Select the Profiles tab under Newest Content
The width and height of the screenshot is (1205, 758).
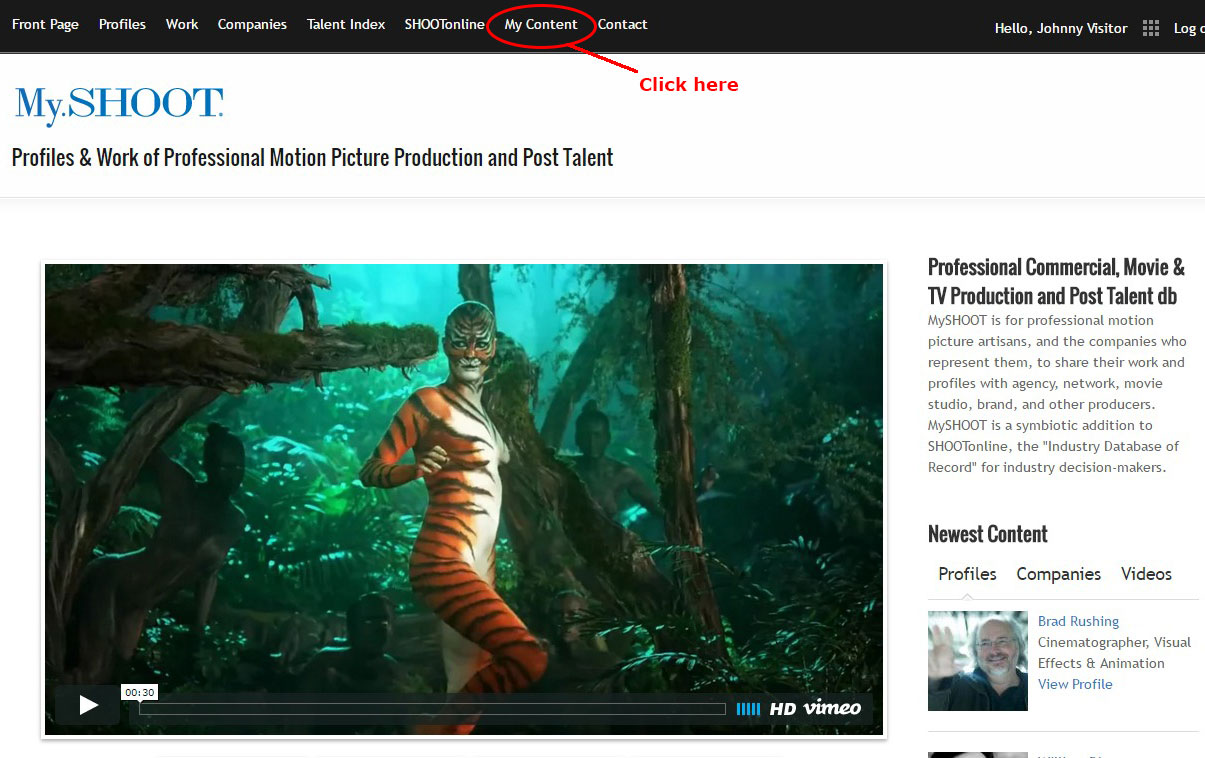[x=967, y=574]
